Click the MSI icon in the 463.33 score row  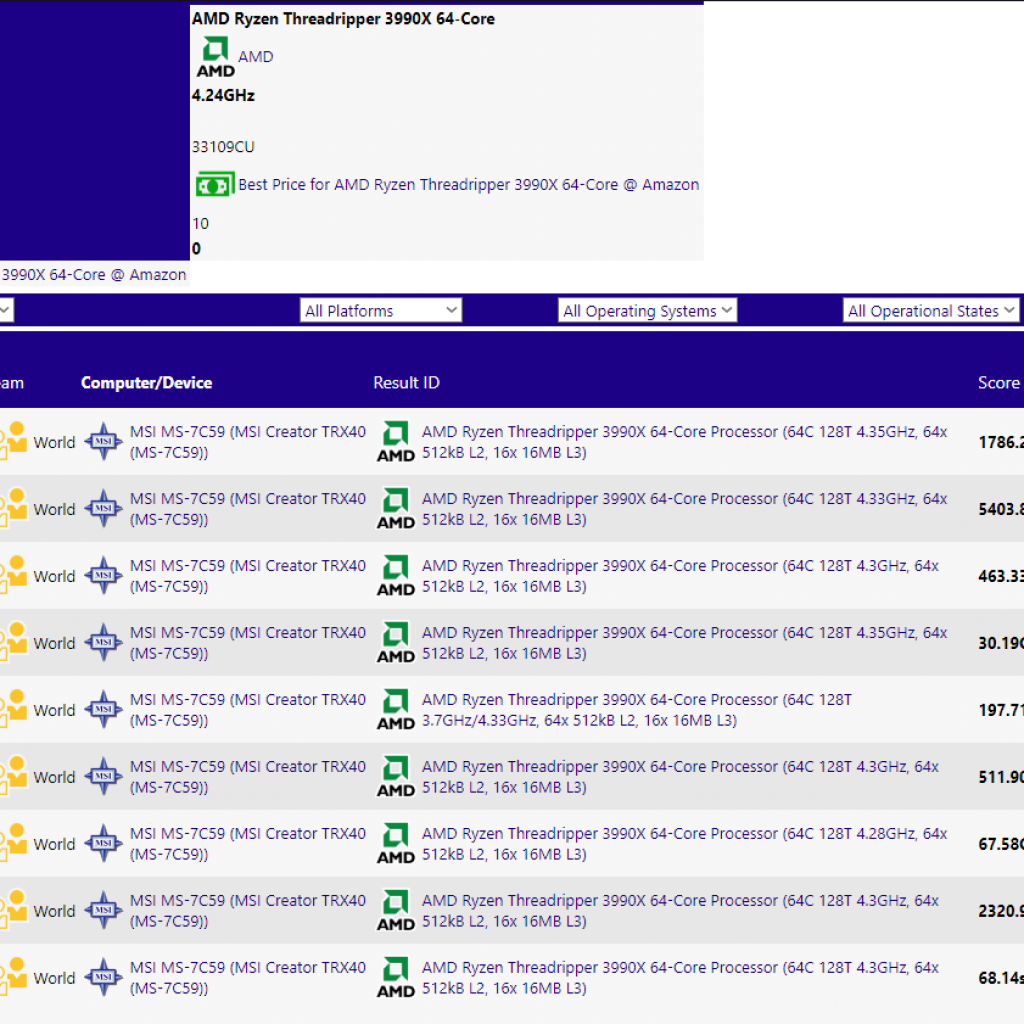[x=103, y=575]
